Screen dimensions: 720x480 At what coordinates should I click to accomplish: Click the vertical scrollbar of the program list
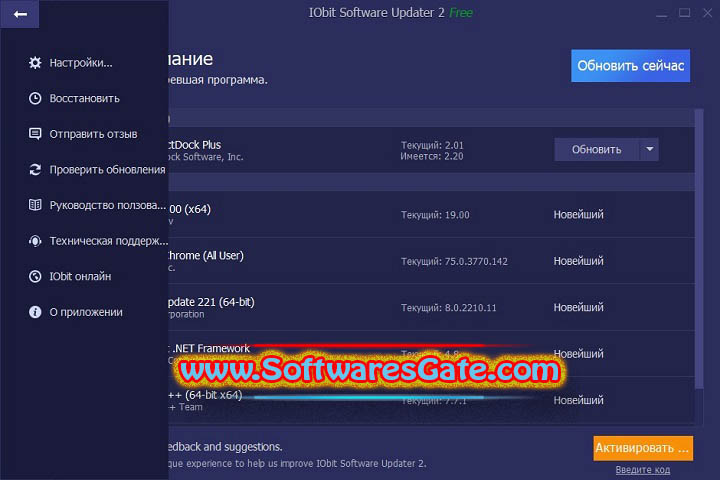click(x=699, y=248)
